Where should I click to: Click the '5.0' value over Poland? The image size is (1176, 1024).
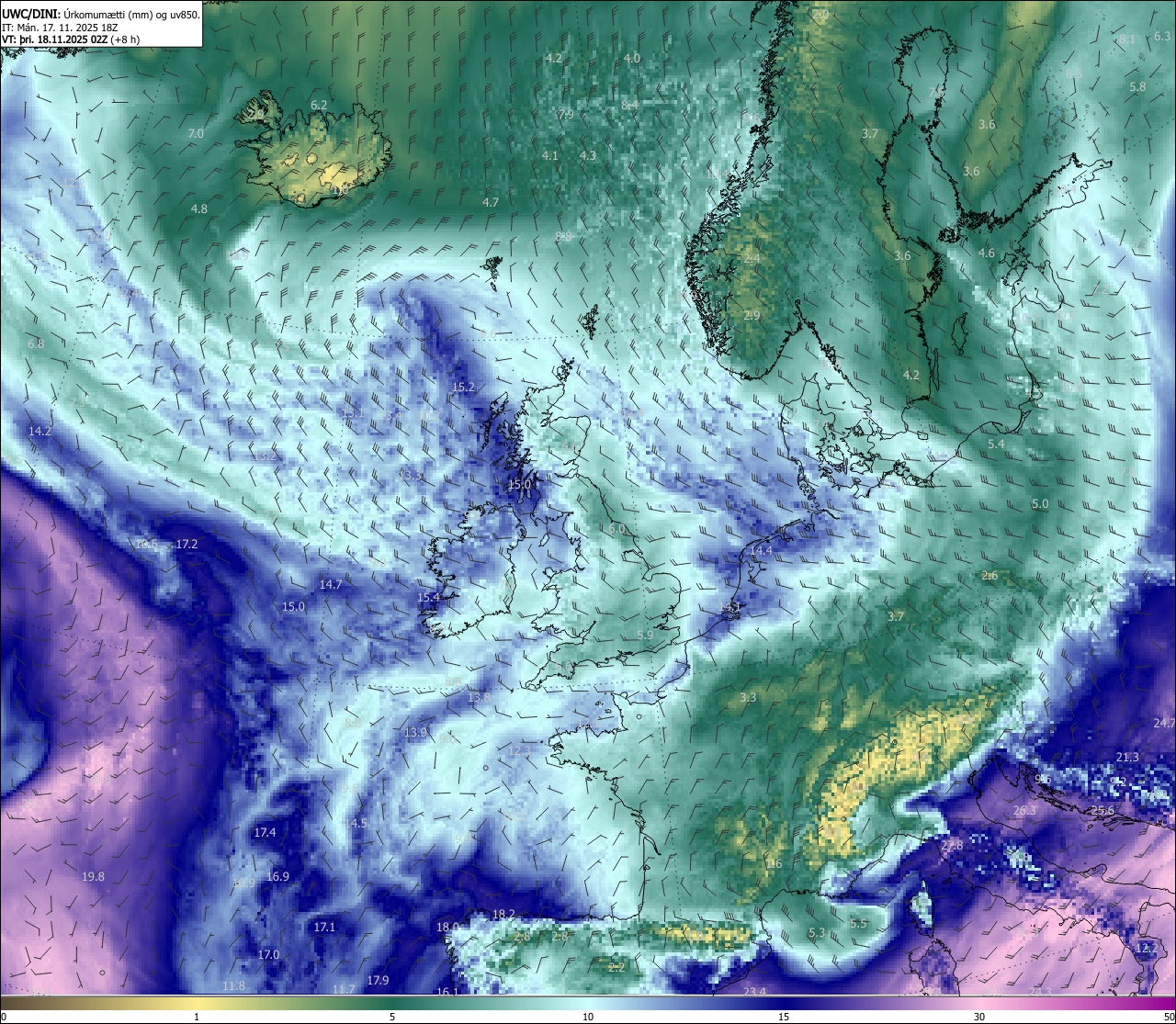point(1040,505)
